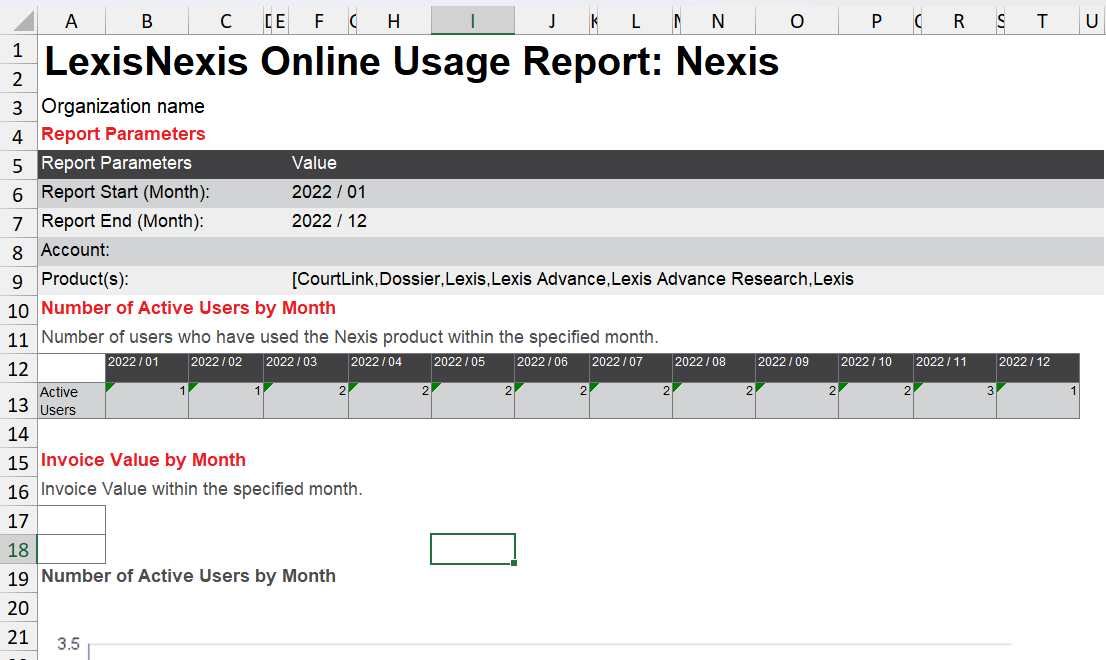Click the '2022 / 11' month column header
Screen dimensions: 1106x660
[955, 368]
